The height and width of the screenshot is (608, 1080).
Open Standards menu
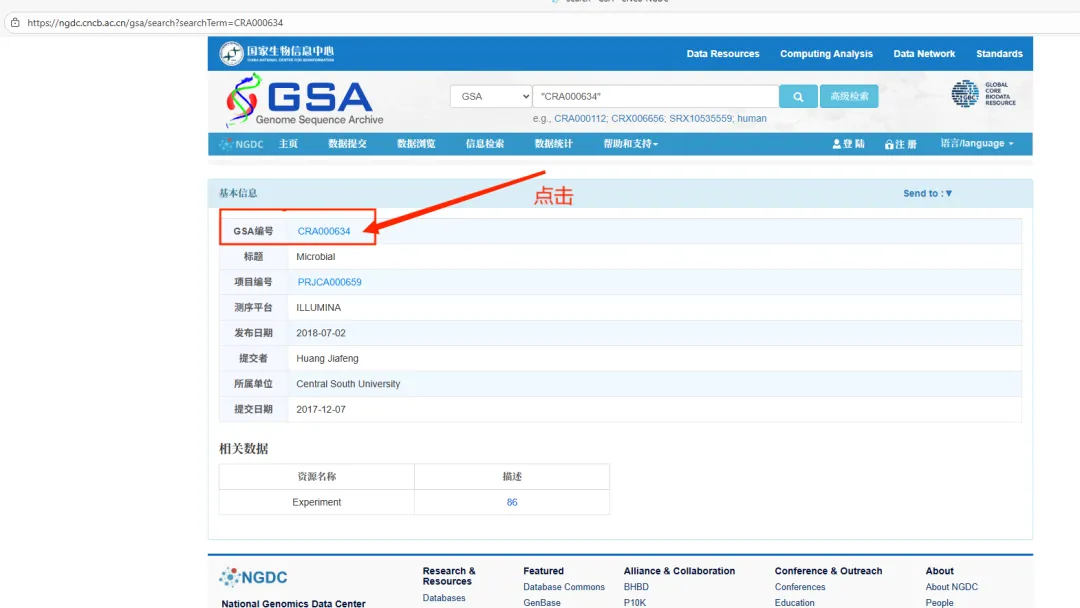tap(999, 54)
